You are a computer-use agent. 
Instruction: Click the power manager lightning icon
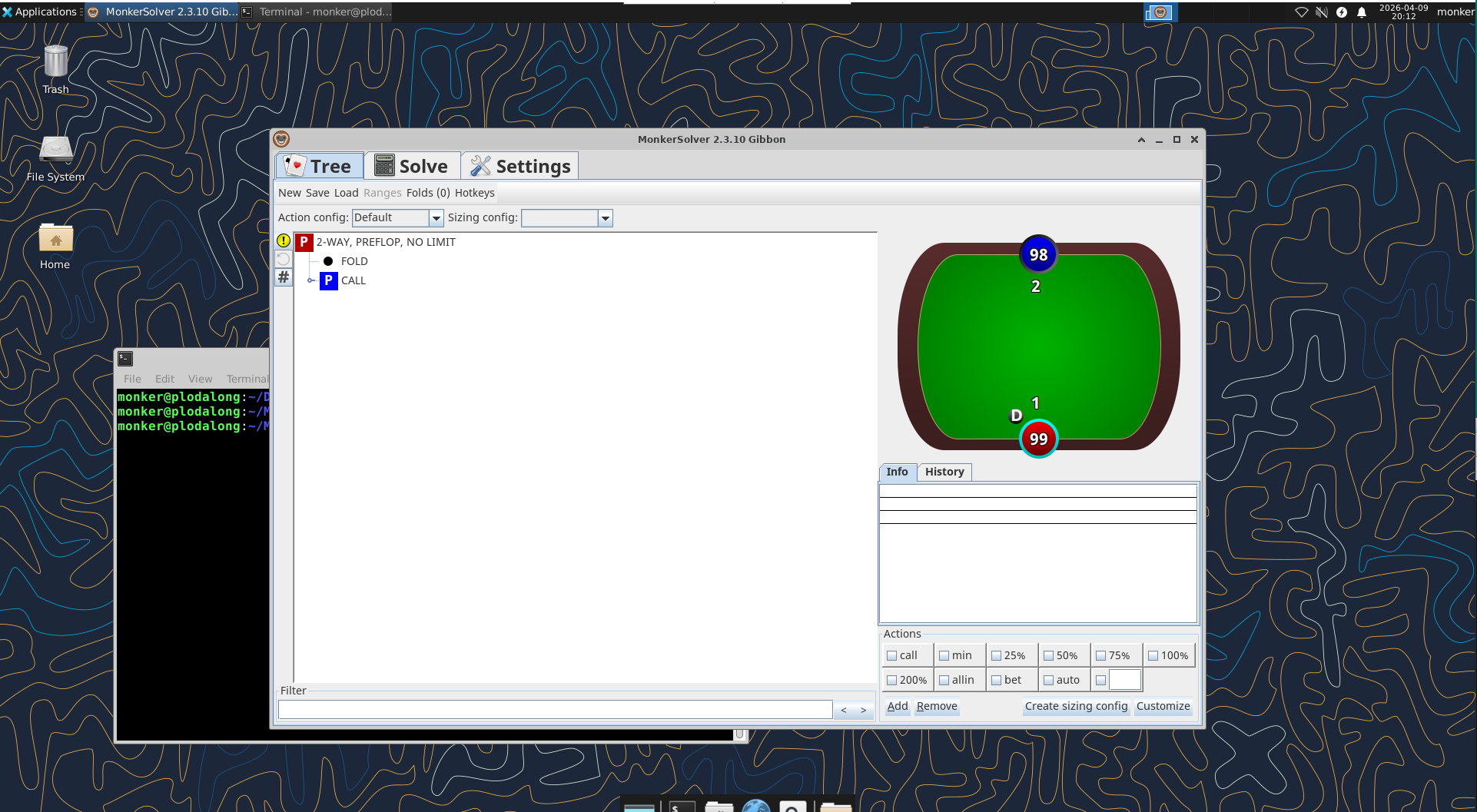[1342, 12]
